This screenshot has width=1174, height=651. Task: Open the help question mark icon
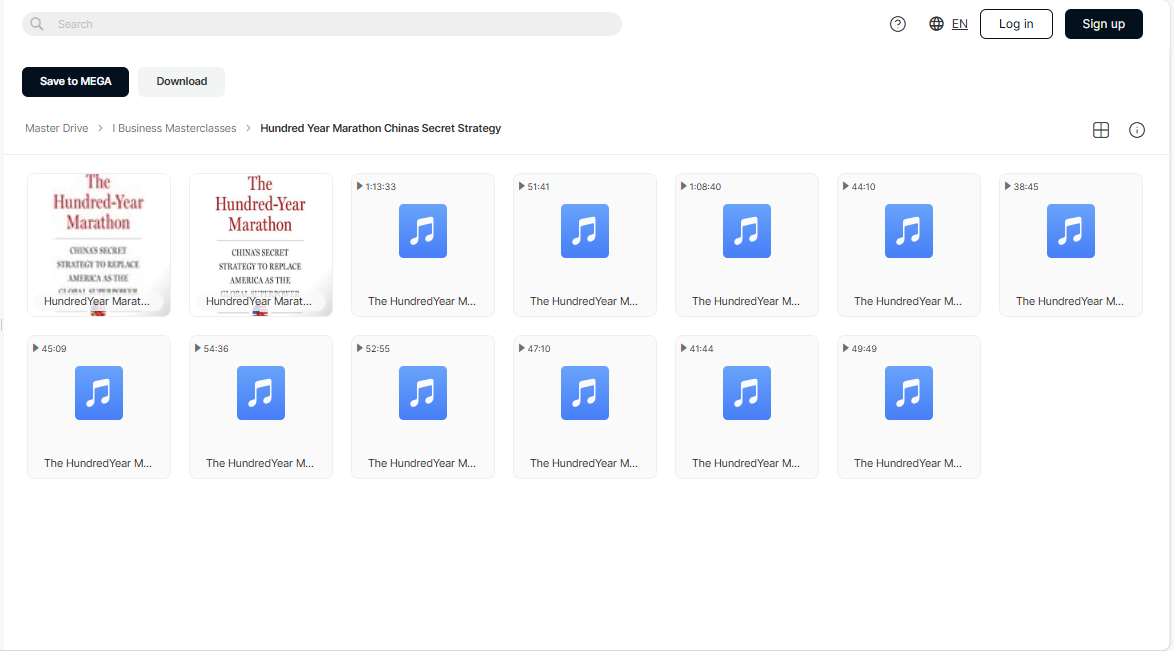click(898, 24)
